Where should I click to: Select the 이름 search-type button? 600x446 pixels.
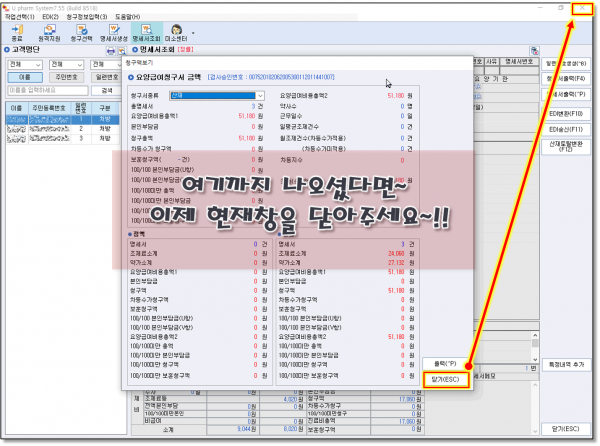[x=24, y=76]
